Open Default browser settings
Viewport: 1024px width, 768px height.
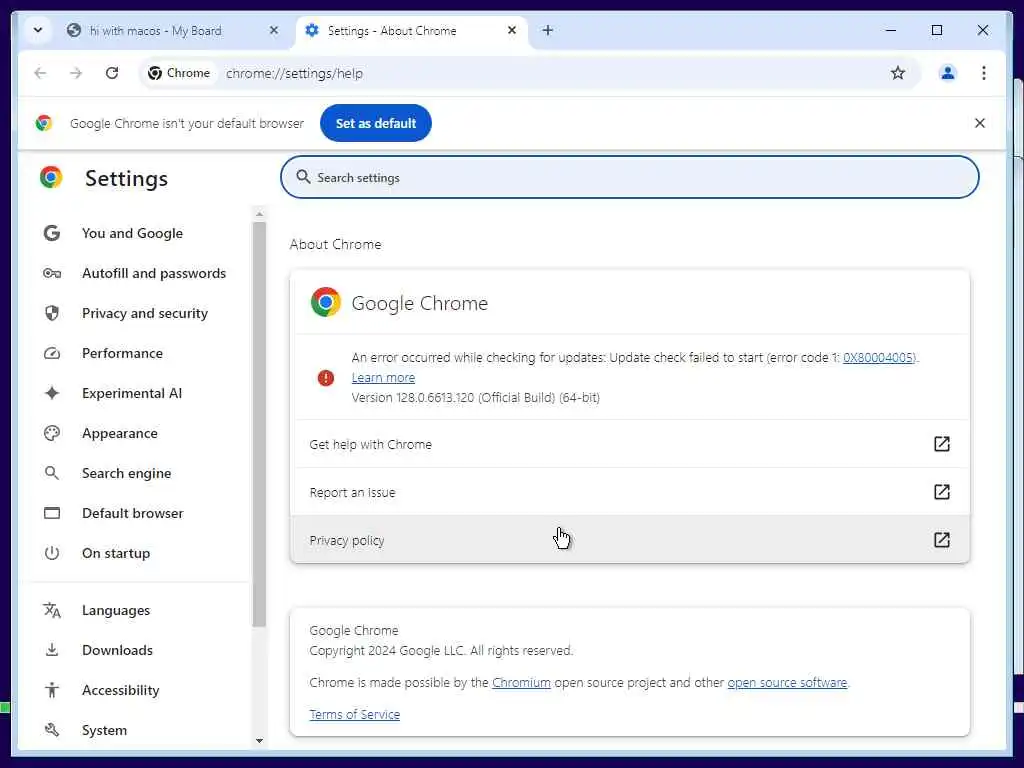[133, 513]
